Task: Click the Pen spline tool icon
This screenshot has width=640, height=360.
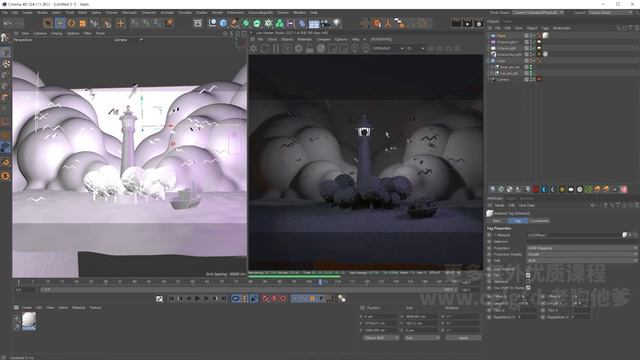Action: pos(235,24)
